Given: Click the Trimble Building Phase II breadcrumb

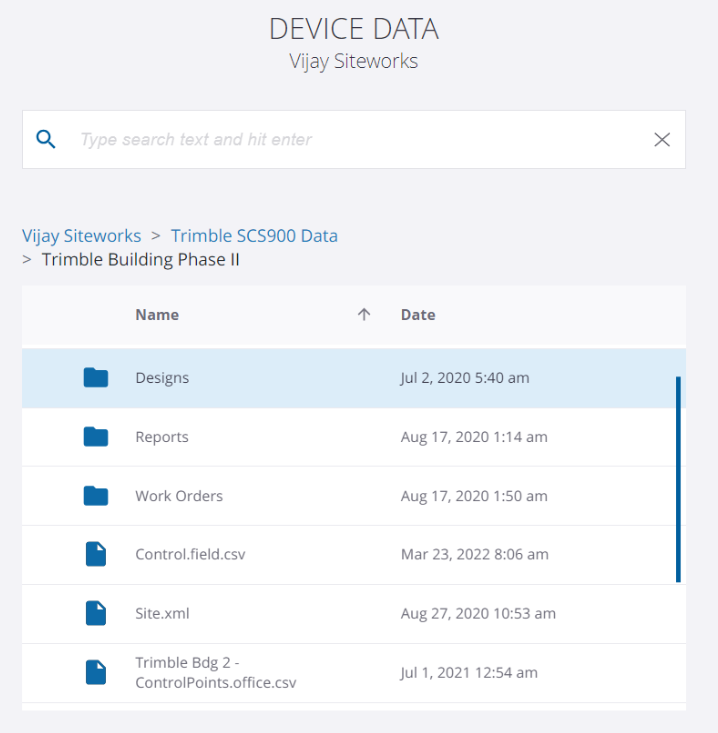Looking at the screenshot, I should [140, 260].
